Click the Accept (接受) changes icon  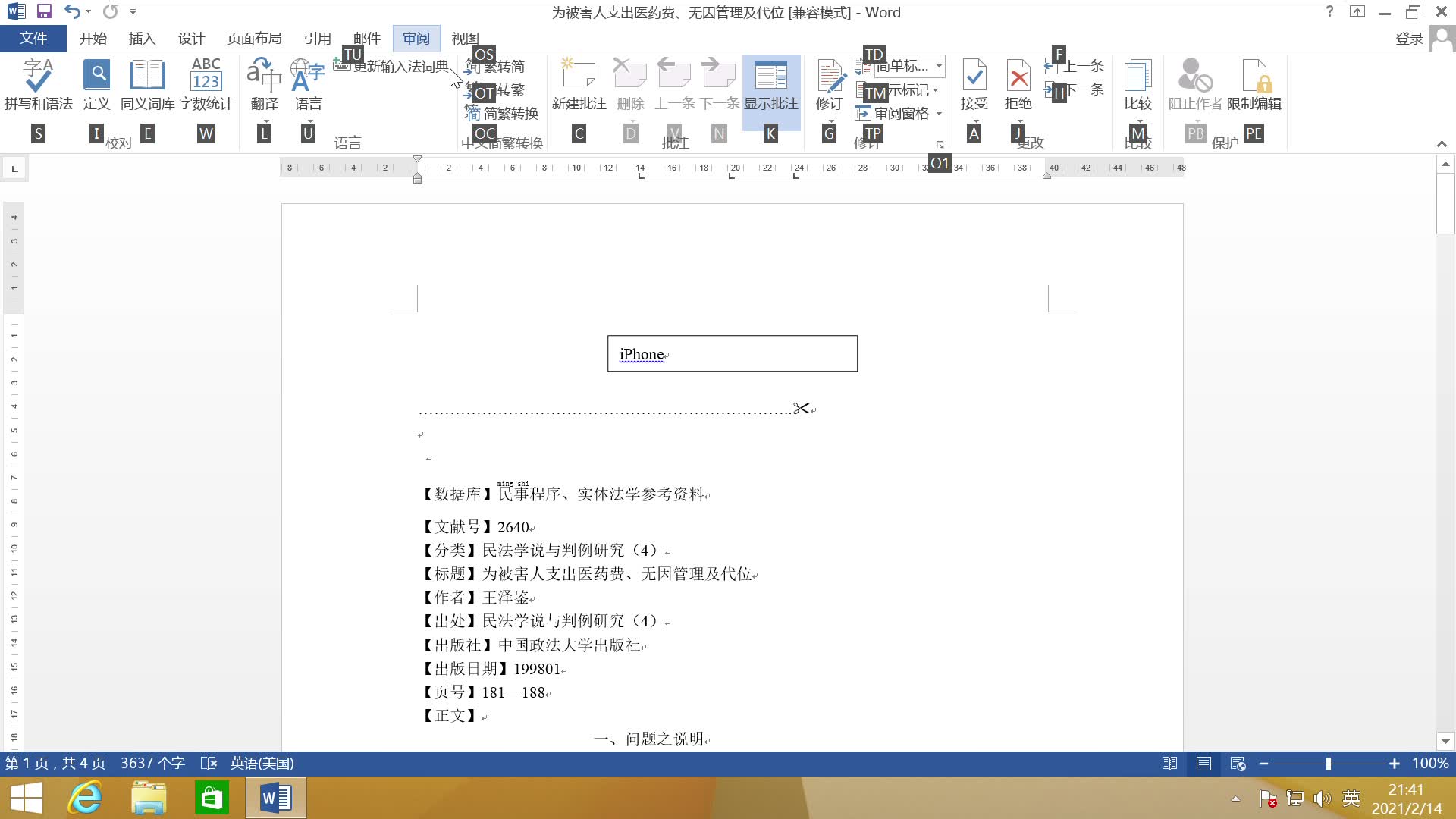[974, 77]
